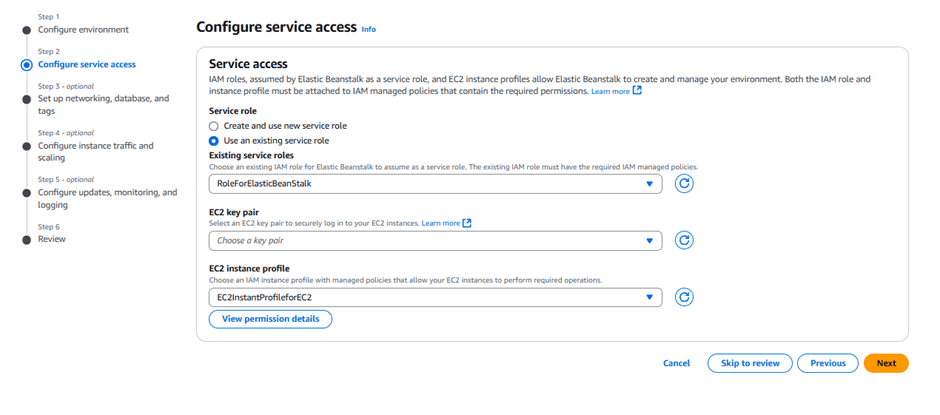Viewport: 940px width, 415px height.
Task: Click the Skip to review button
Action: 749,363
